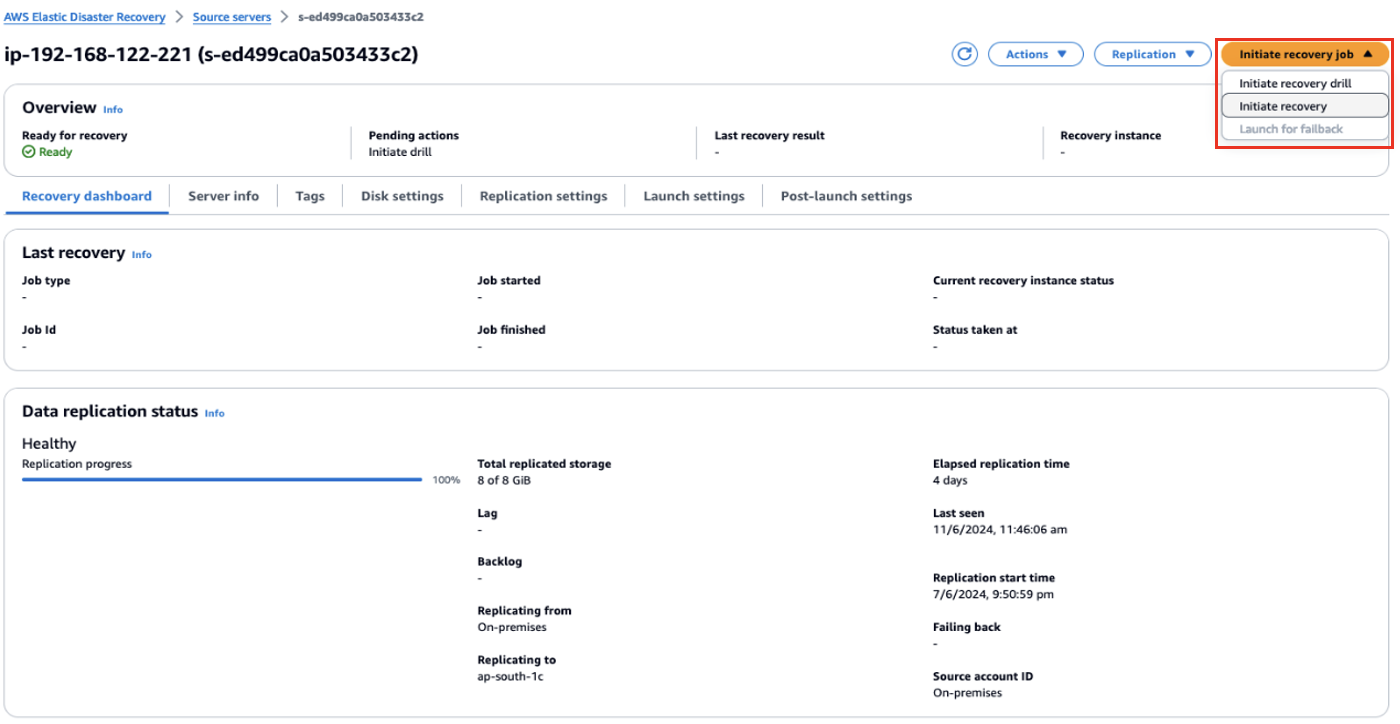Click the replication progress bar

(222, 480)
